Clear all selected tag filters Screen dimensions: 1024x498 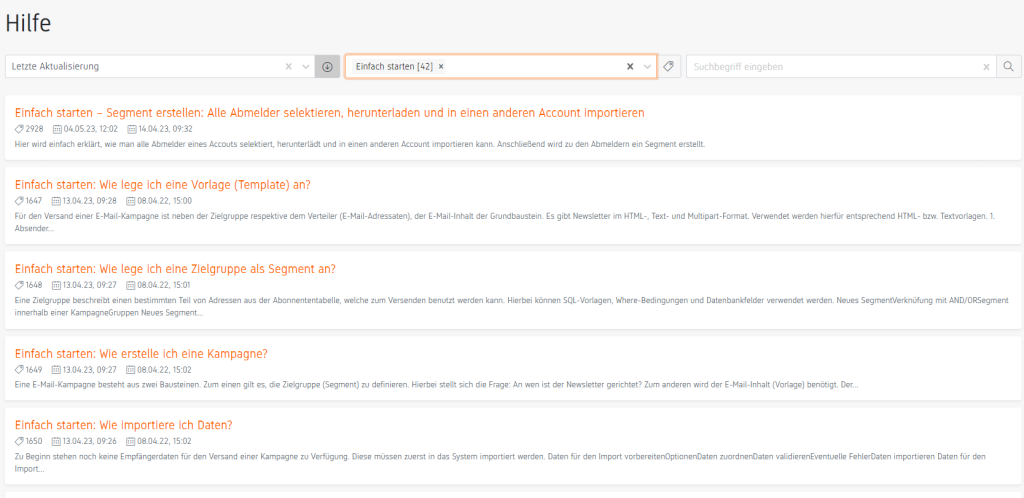point(630,67)
